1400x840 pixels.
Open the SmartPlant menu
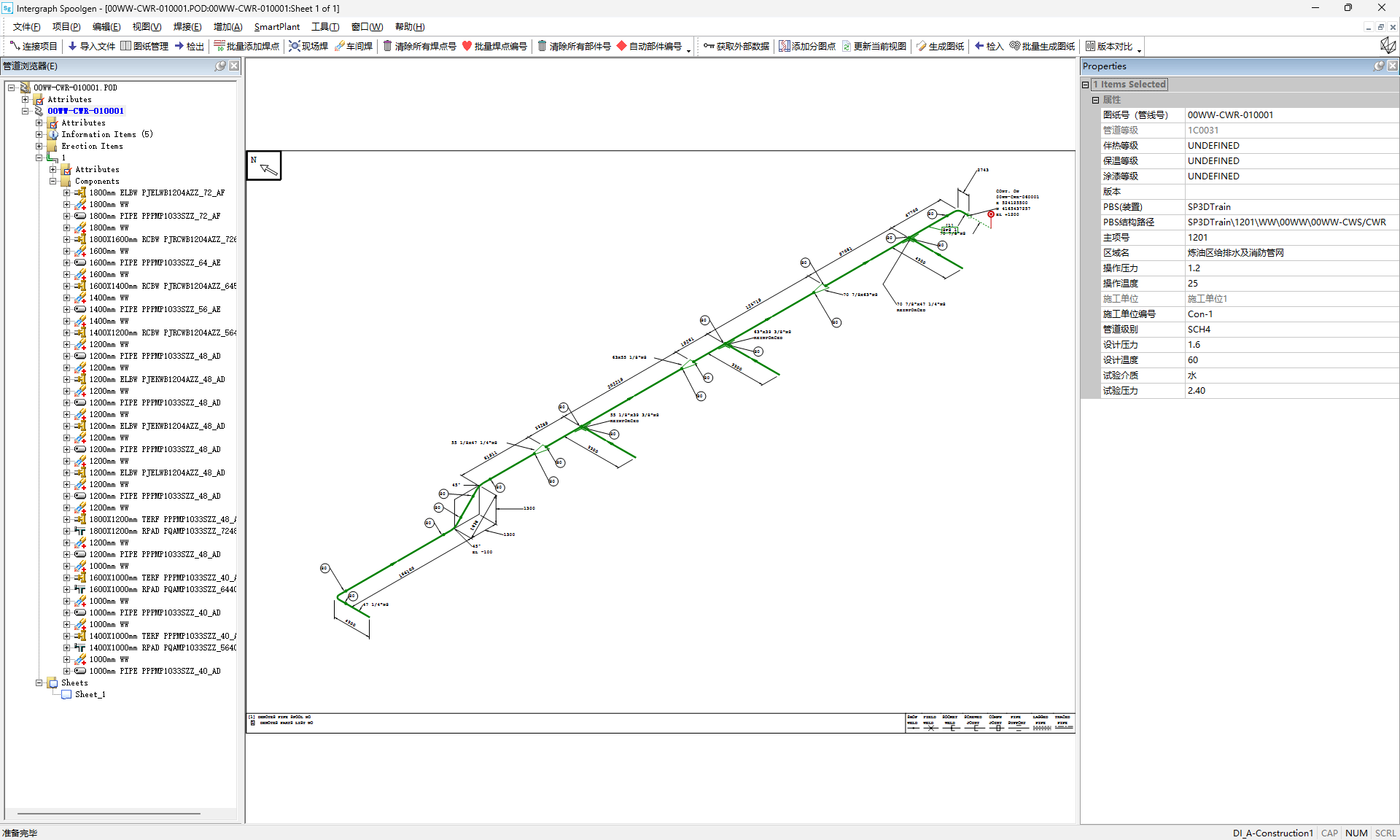(x=276, y=27)
